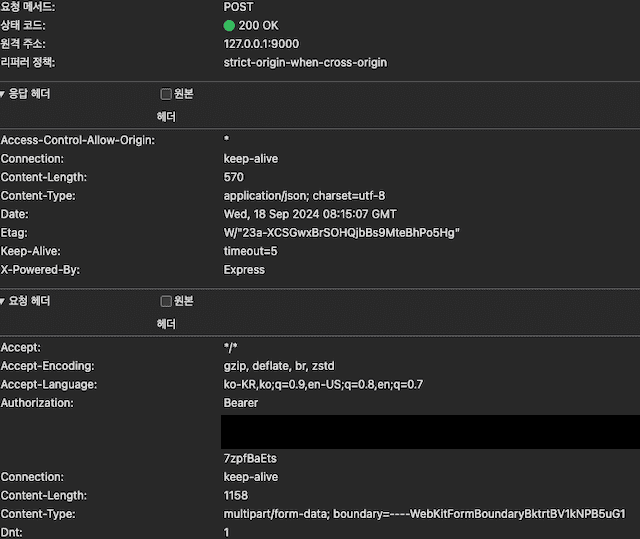Select the Accept-Language header value
Image resolution: width=640 pixels, height=539 pixels.
323,384
